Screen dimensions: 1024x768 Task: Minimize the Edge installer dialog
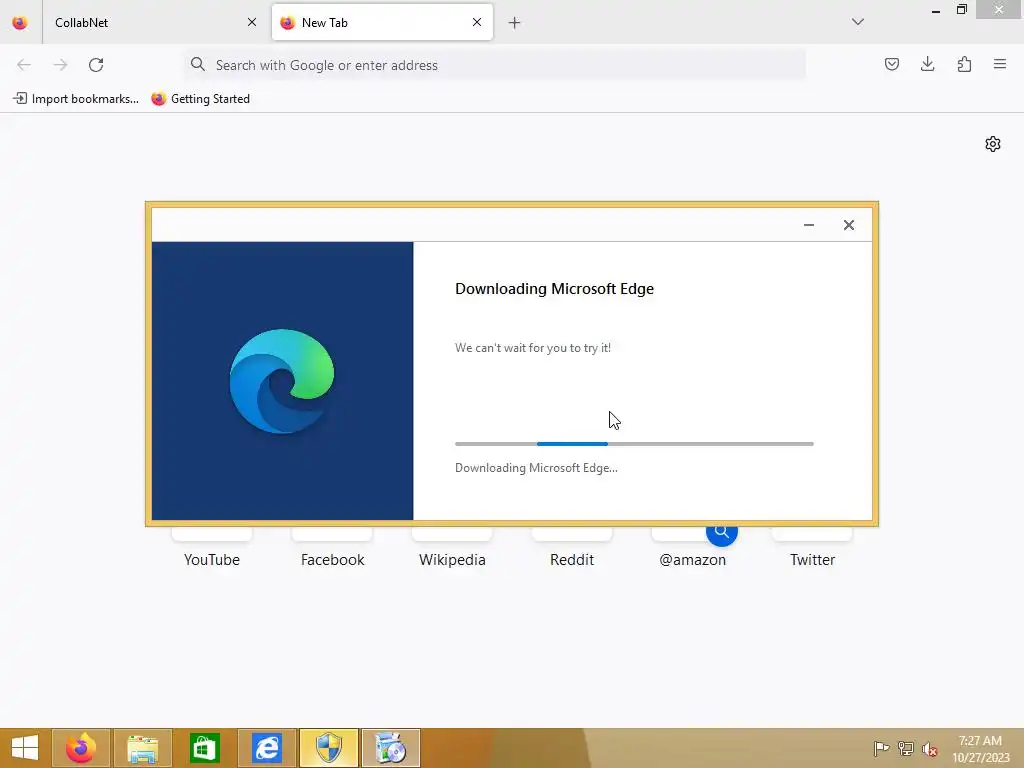click(x=808, y=225)
